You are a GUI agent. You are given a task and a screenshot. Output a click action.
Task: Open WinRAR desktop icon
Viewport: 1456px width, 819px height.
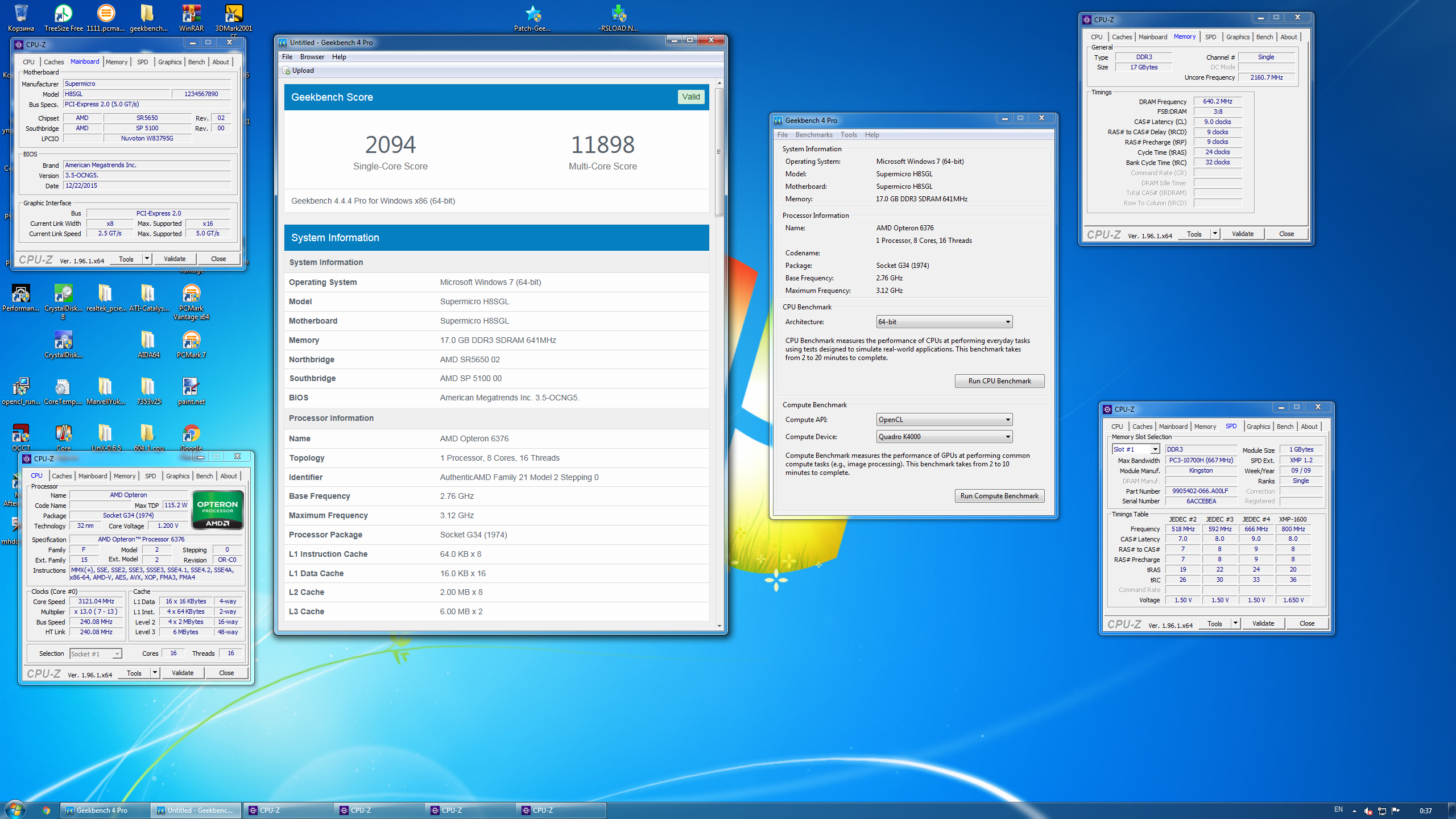tap(191, 17)
